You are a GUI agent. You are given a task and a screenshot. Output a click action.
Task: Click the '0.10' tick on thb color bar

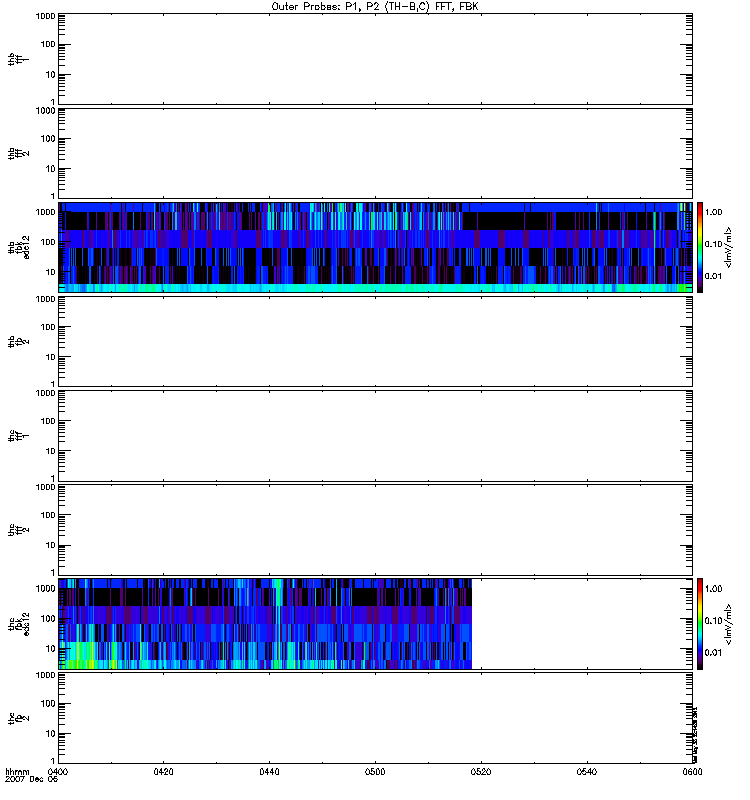pos(714,244)
